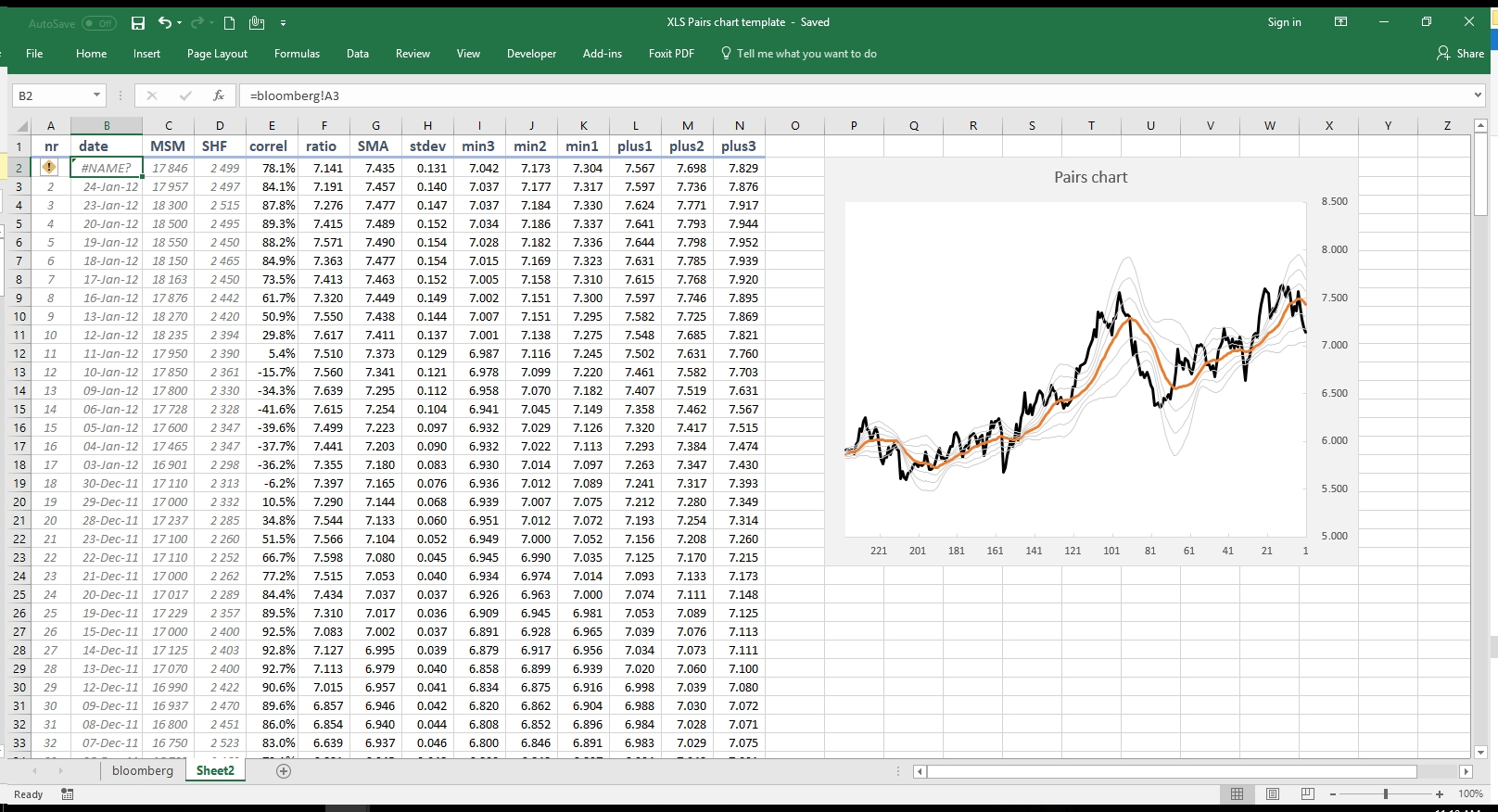Switch to Page Layout view in status bar
The width and height of the screenshot is (1498, 812).
coord(1273,794)
